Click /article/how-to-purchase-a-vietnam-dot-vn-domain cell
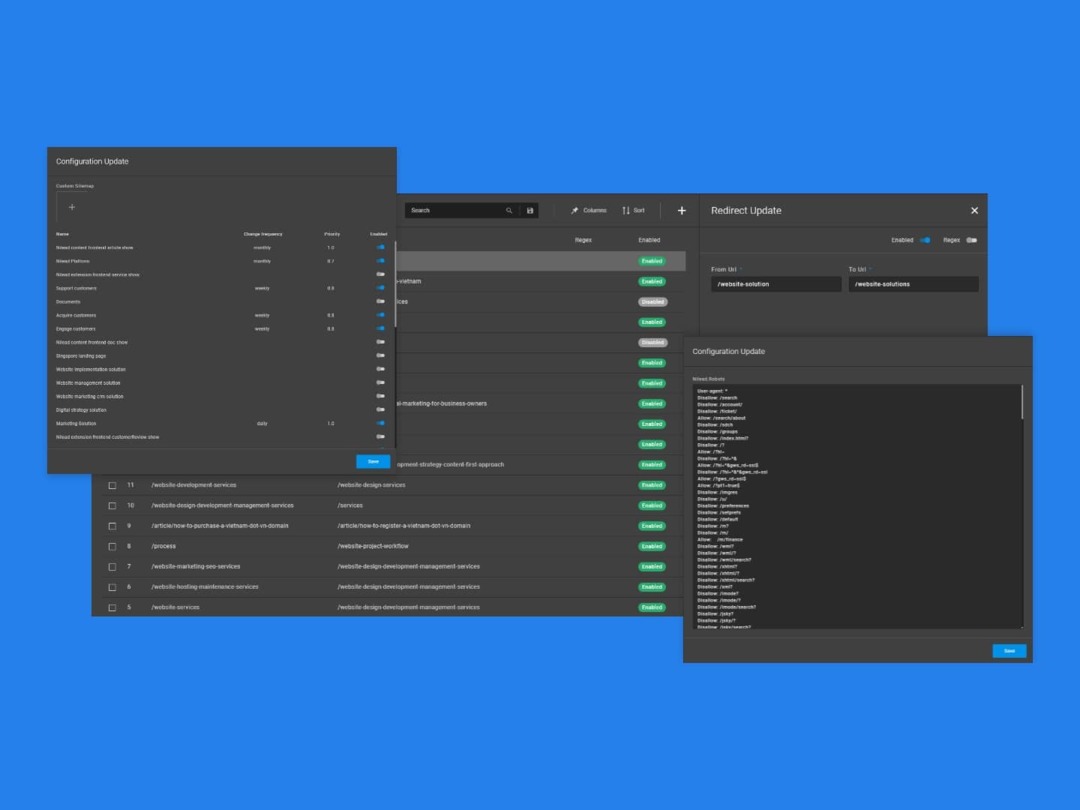The height and width of the screenshot is (810, 1080). [x=220, y=526]
